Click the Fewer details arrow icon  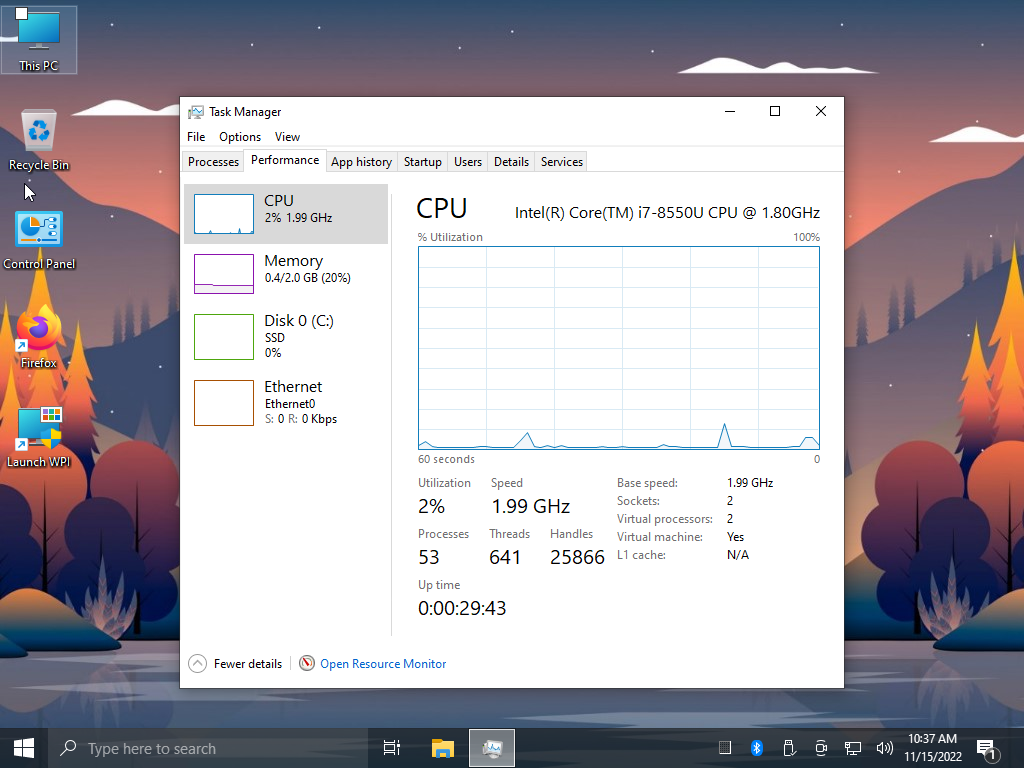click(x=197, y=664)
